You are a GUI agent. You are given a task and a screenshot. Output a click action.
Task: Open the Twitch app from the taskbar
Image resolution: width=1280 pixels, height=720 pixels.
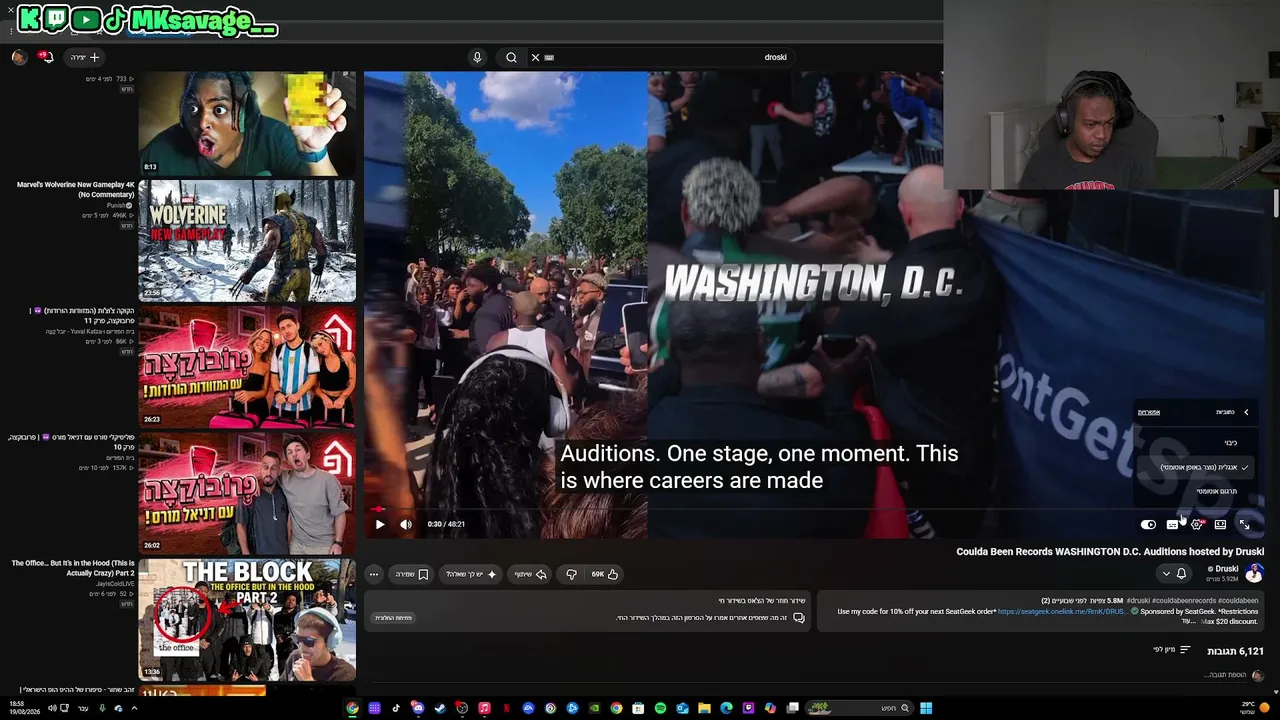tap(748, 708)
